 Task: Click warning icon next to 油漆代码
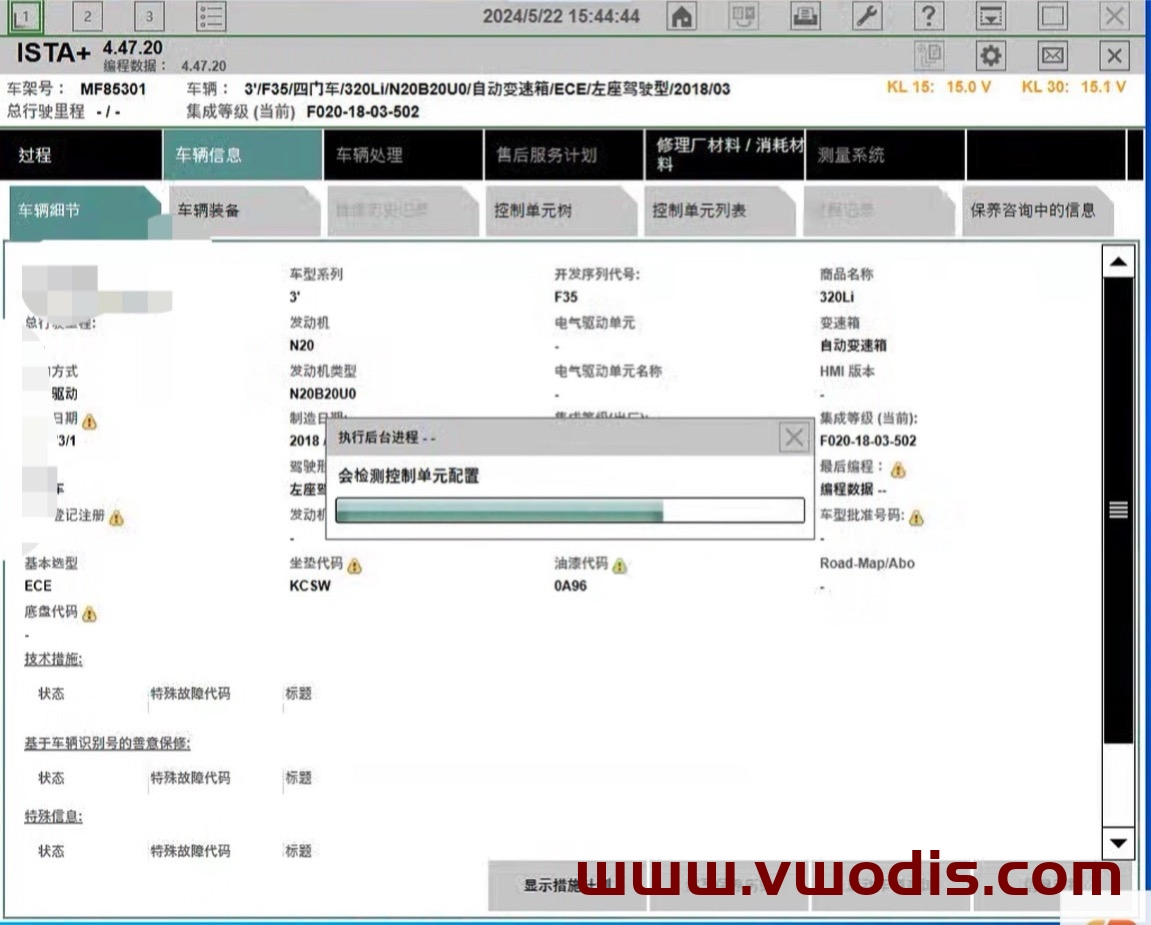[x=620, y=566]
